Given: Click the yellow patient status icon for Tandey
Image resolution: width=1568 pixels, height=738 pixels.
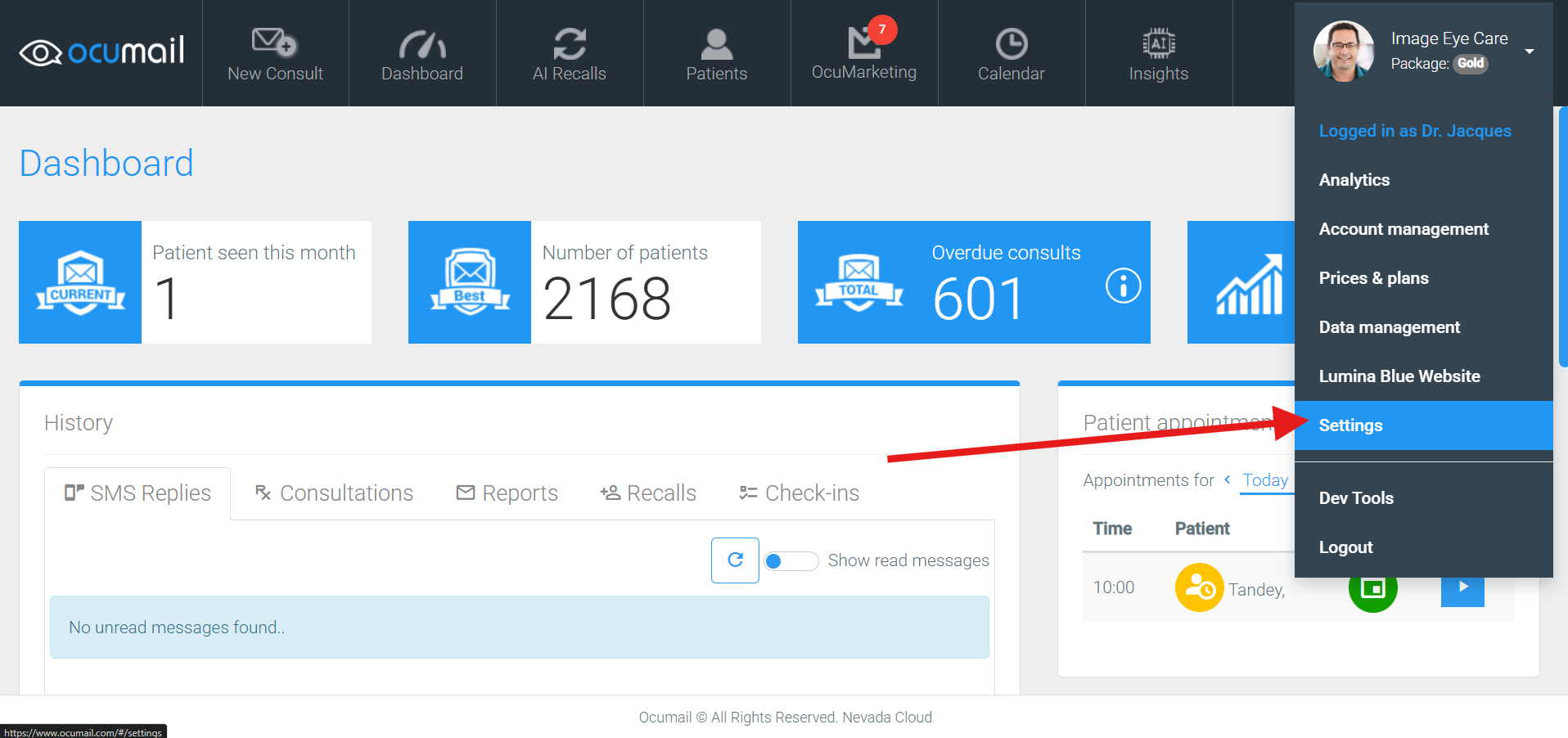Looking at the screenshot, I should [1199, 587].
